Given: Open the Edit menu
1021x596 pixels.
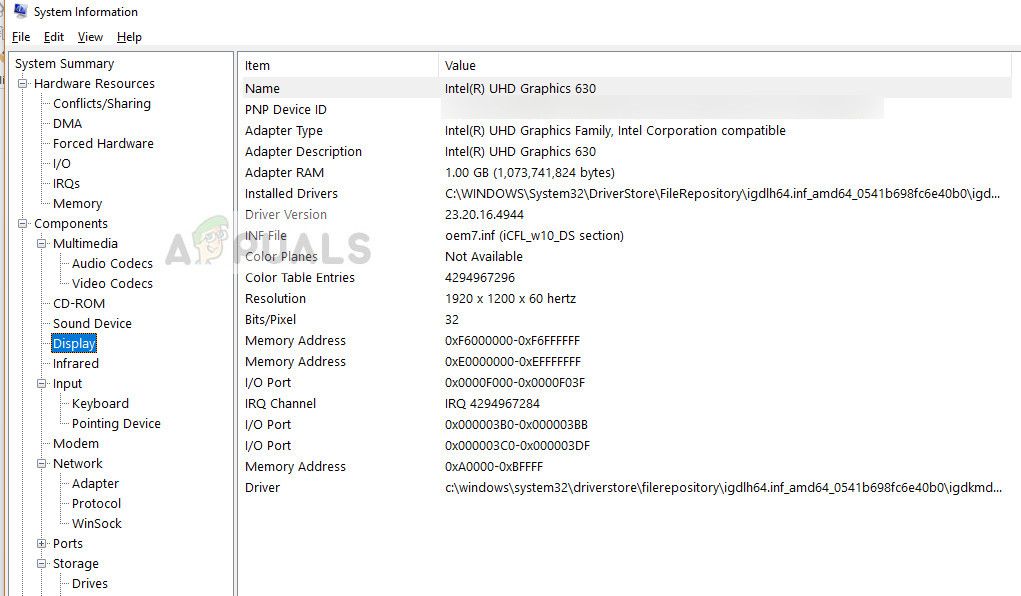Looking at the screenshot, I should [54, 37].
